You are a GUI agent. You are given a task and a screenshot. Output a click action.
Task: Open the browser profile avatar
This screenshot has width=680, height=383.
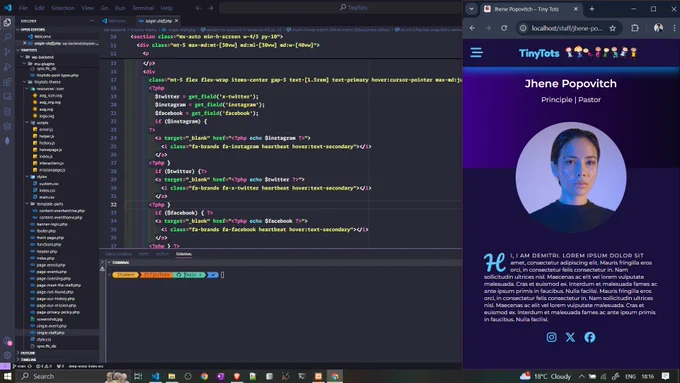tap(658, 28)
